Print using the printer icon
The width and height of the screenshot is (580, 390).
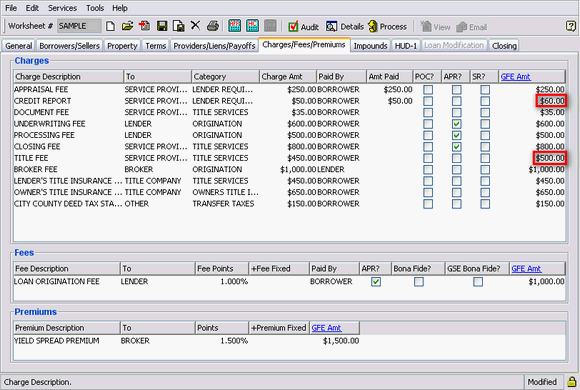point(213,26)
